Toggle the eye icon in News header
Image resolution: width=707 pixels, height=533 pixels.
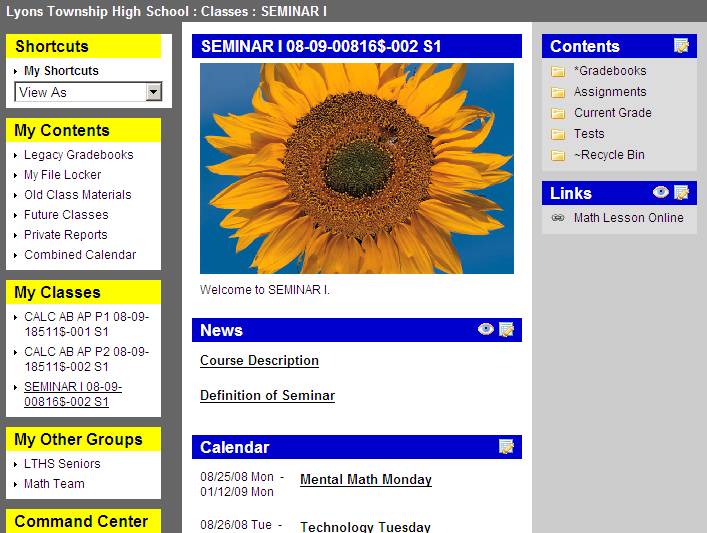click(x=486, y=329)
